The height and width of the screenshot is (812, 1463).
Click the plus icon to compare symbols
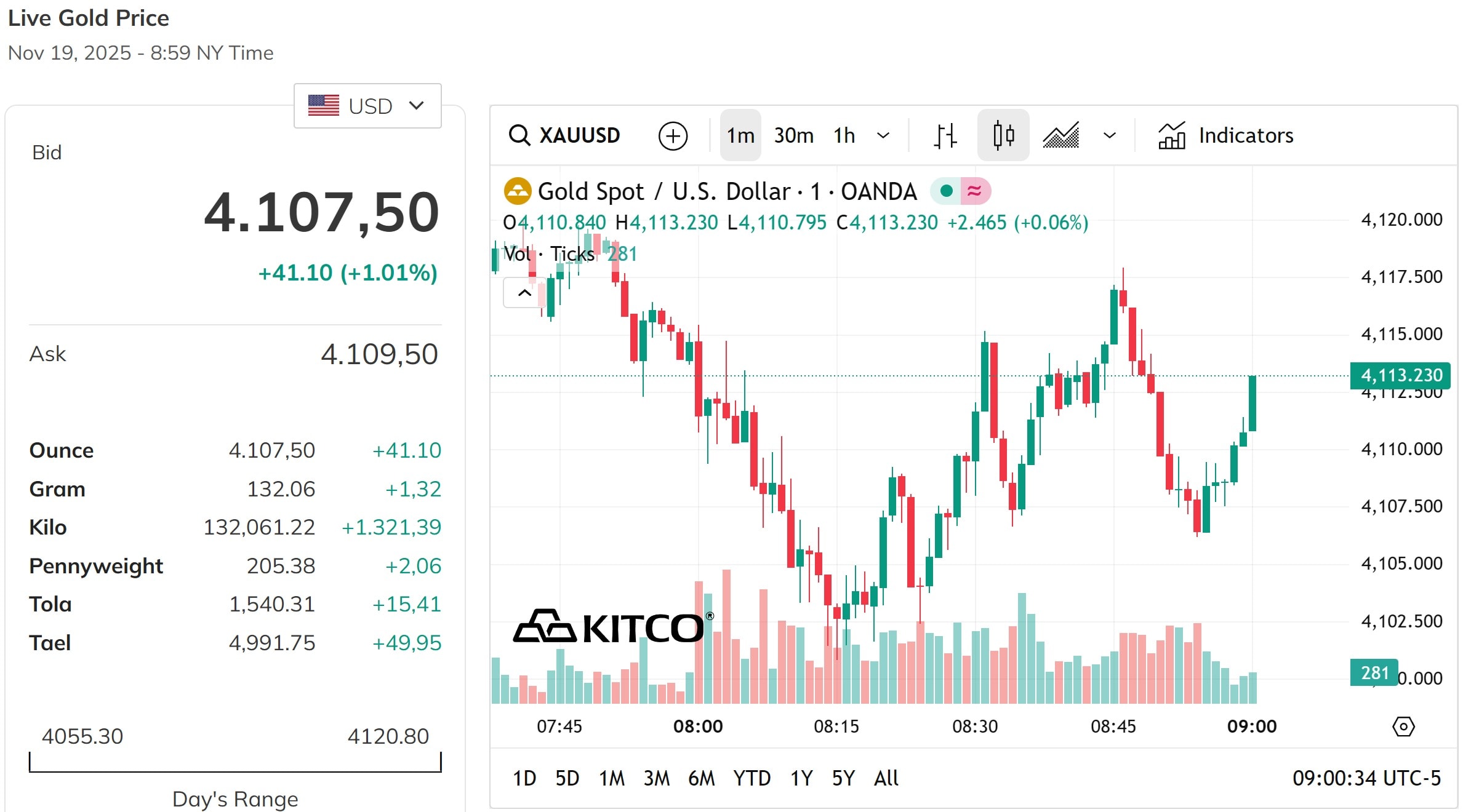[x=673, y=135]
